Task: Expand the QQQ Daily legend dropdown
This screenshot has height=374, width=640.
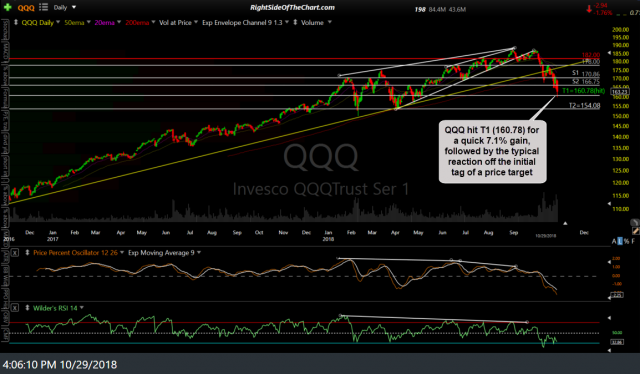Action: tap(58, 22)
